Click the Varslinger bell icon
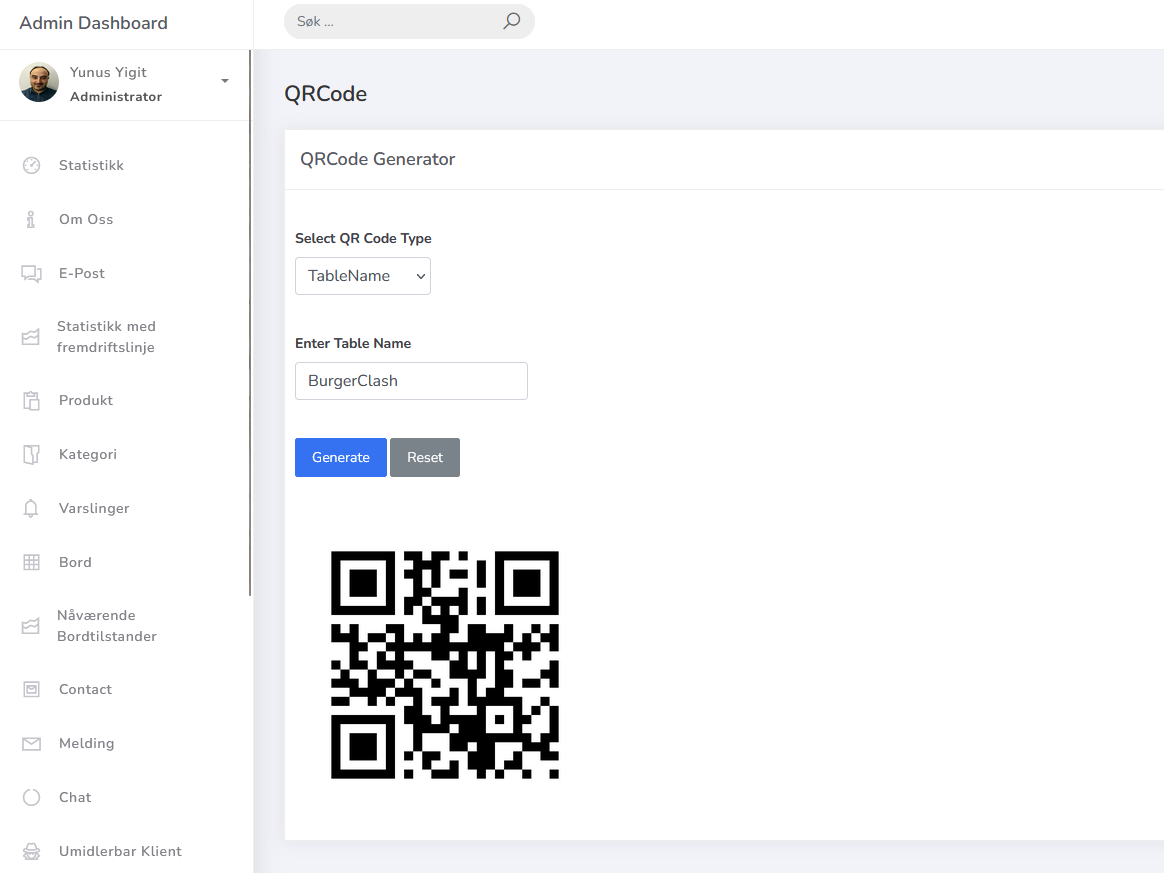1164x873 pixels. click(31, 509)
